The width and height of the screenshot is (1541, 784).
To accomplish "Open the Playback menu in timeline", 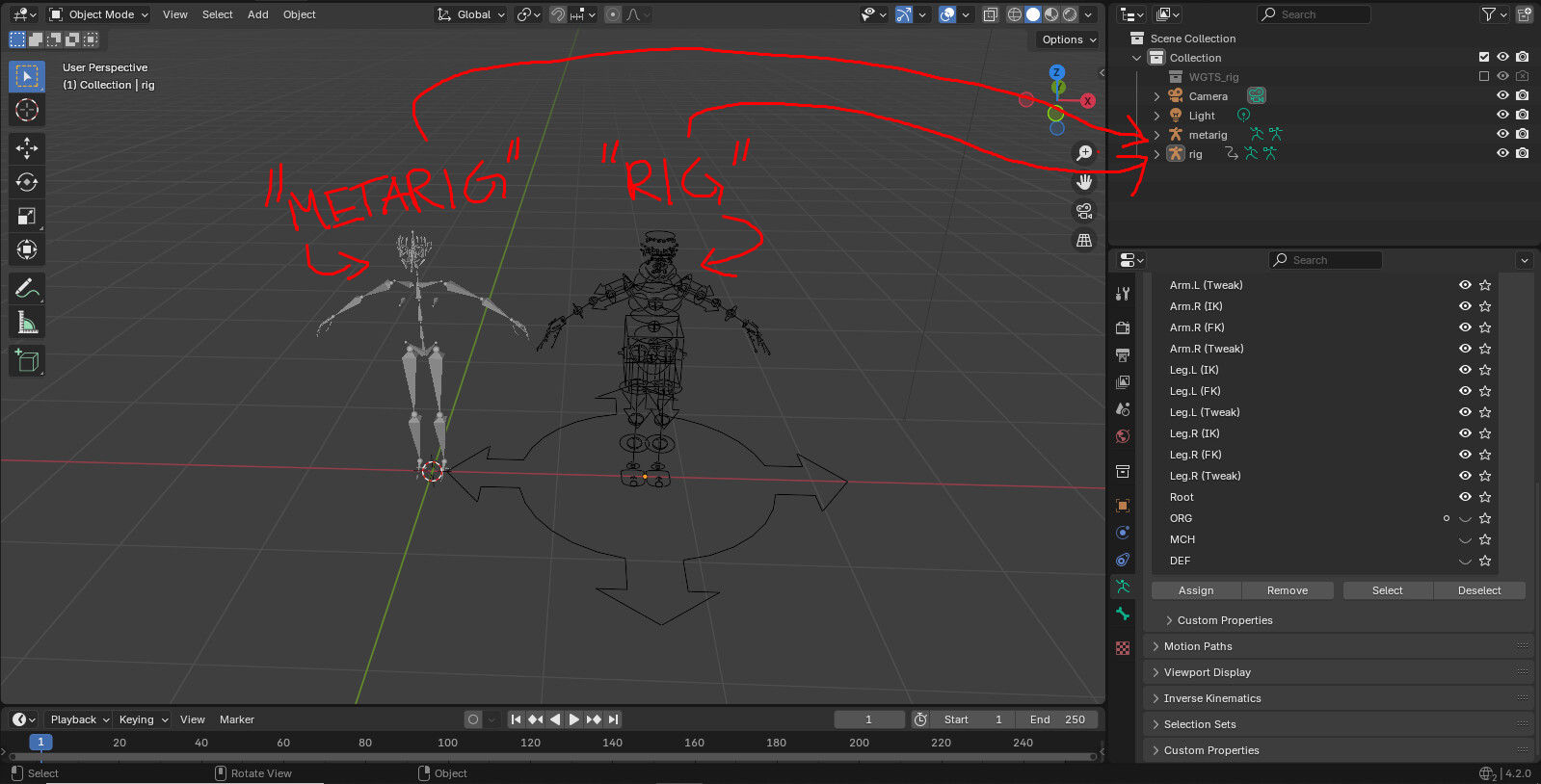I will [x=80, y=719].
